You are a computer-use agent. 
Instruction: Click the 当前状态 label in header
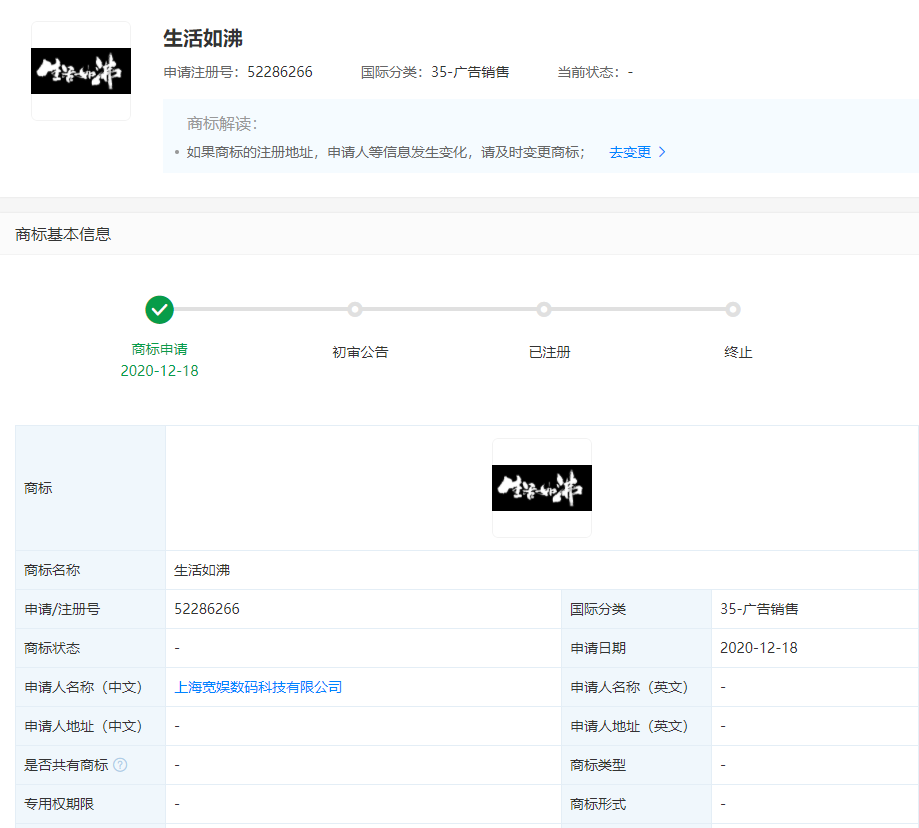pos(588,72)
